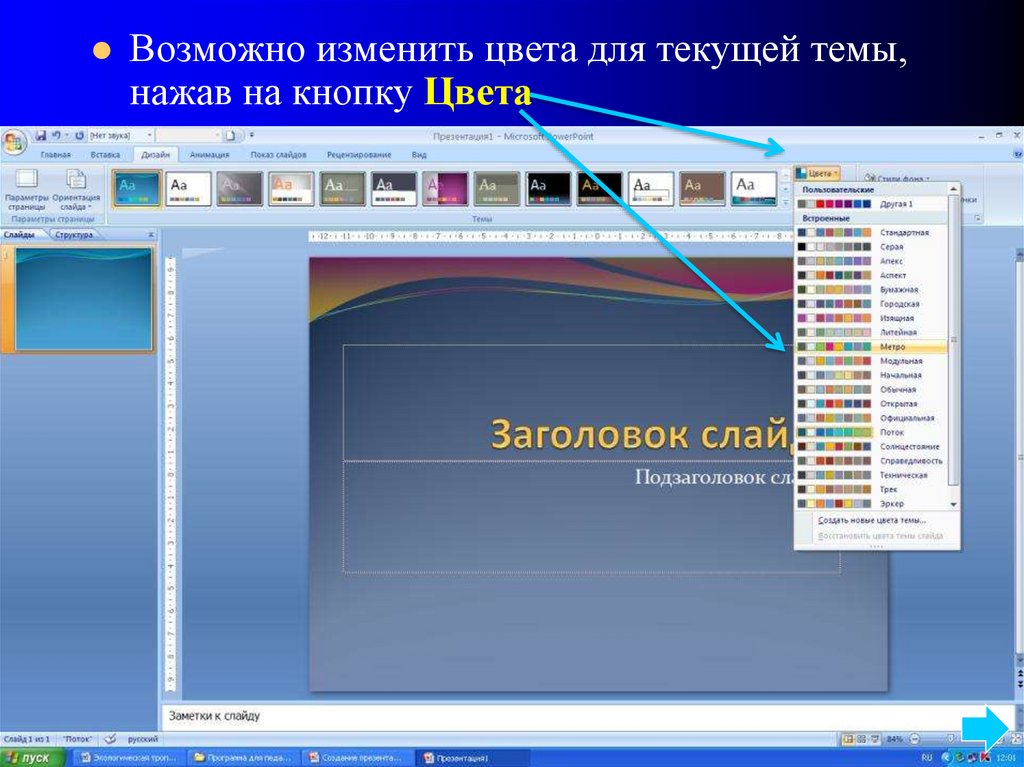This screenshot has width=1024, height=767.
Task: Click the spell check icon in status bar
Action: coord(111,739)
